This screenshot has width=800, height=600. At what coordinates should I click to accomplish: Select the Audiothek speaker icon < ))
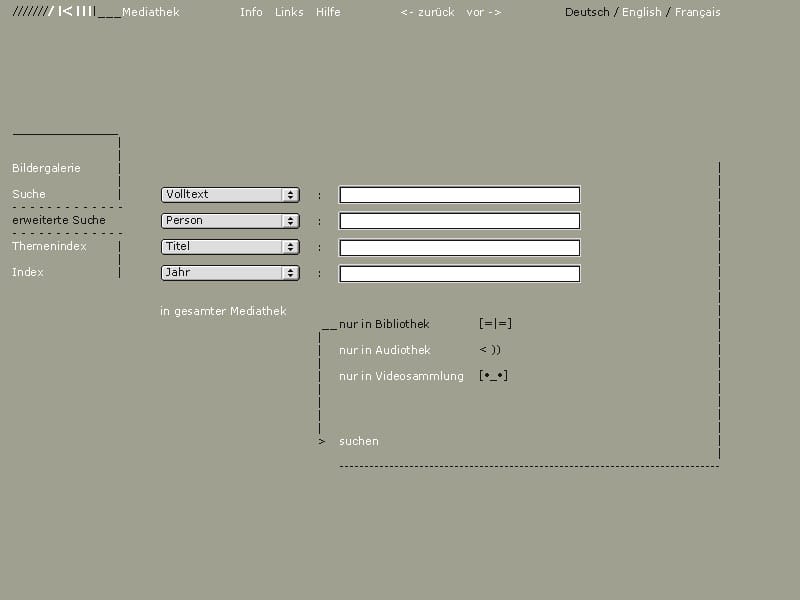(490, 349)
